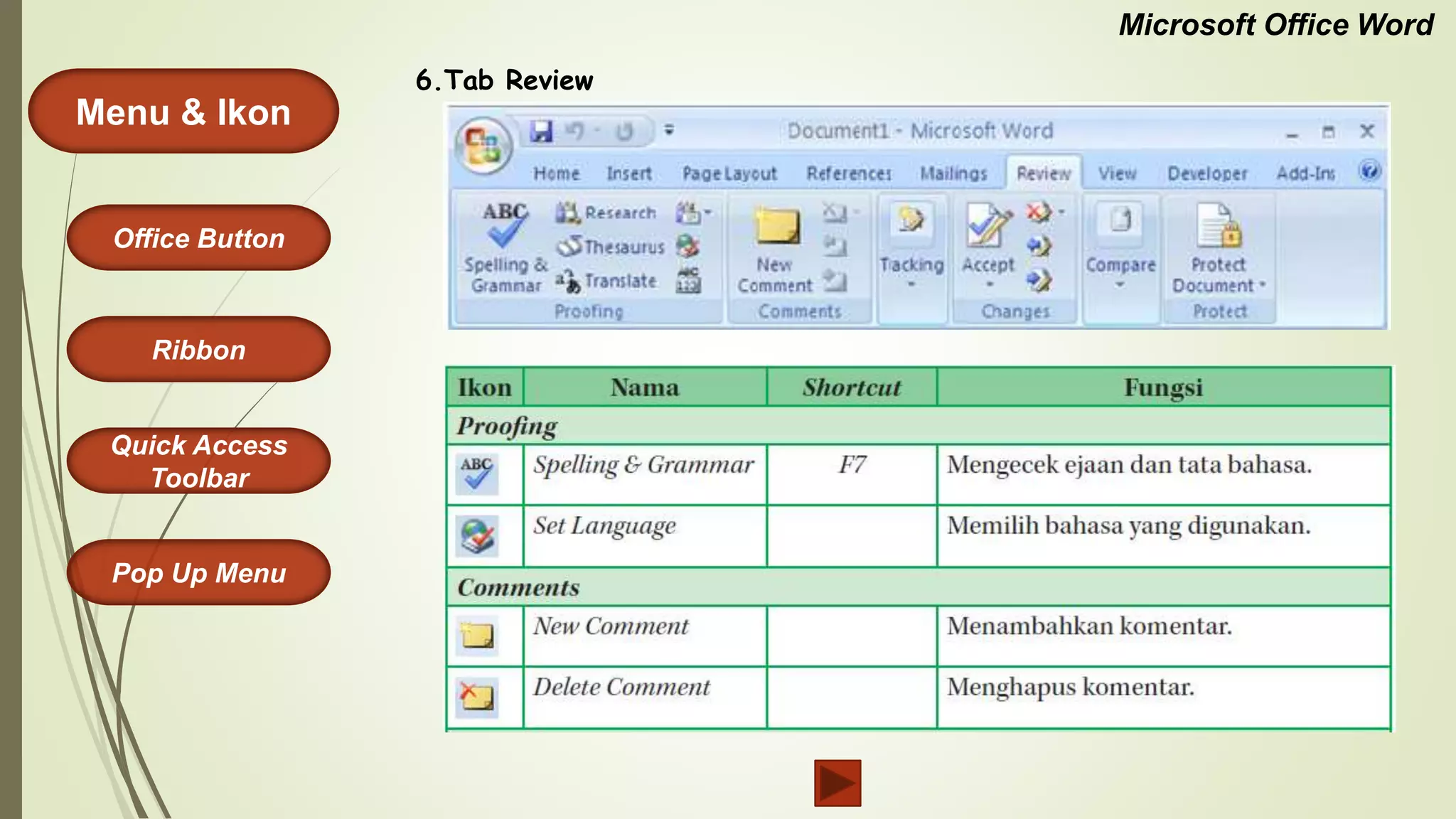The height and width of the screenshot is (819, 1456).
Task: Click the Reject change icon
Action: click(x=1039, y=212)
